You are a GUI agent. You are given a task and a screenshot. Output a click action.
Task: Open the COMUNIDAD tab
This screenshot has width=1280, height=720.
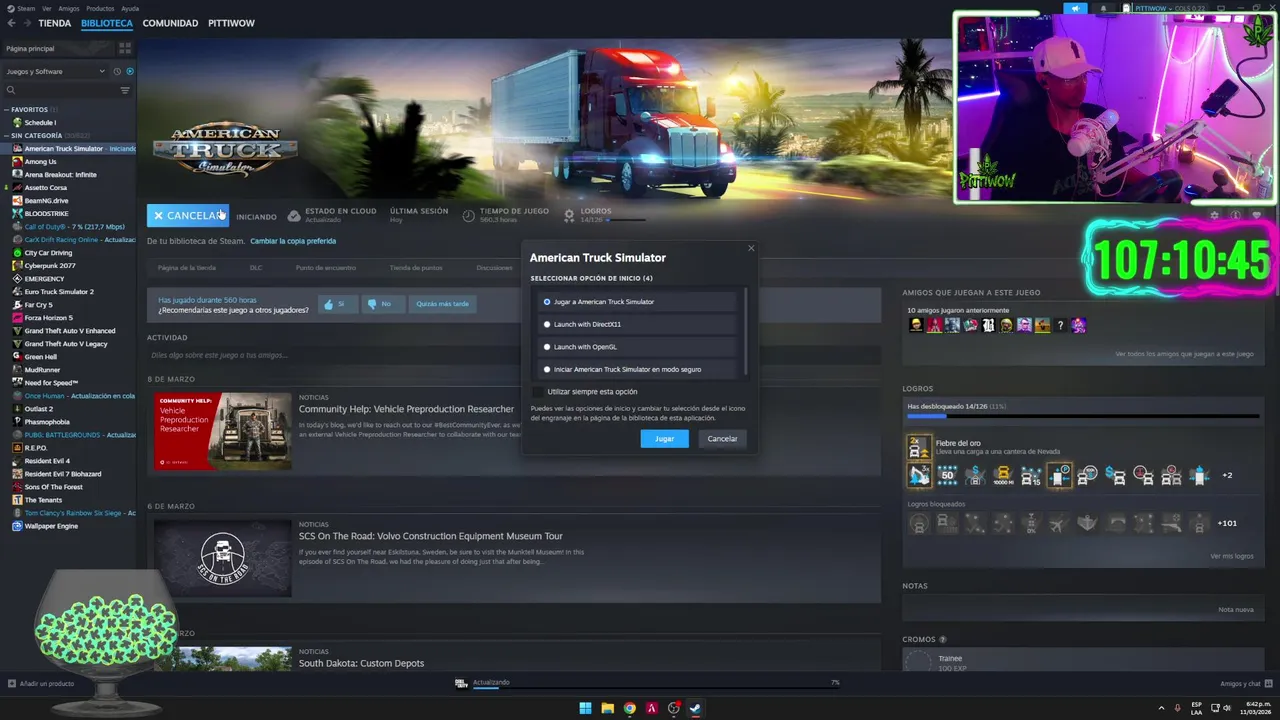click(170, 23)
